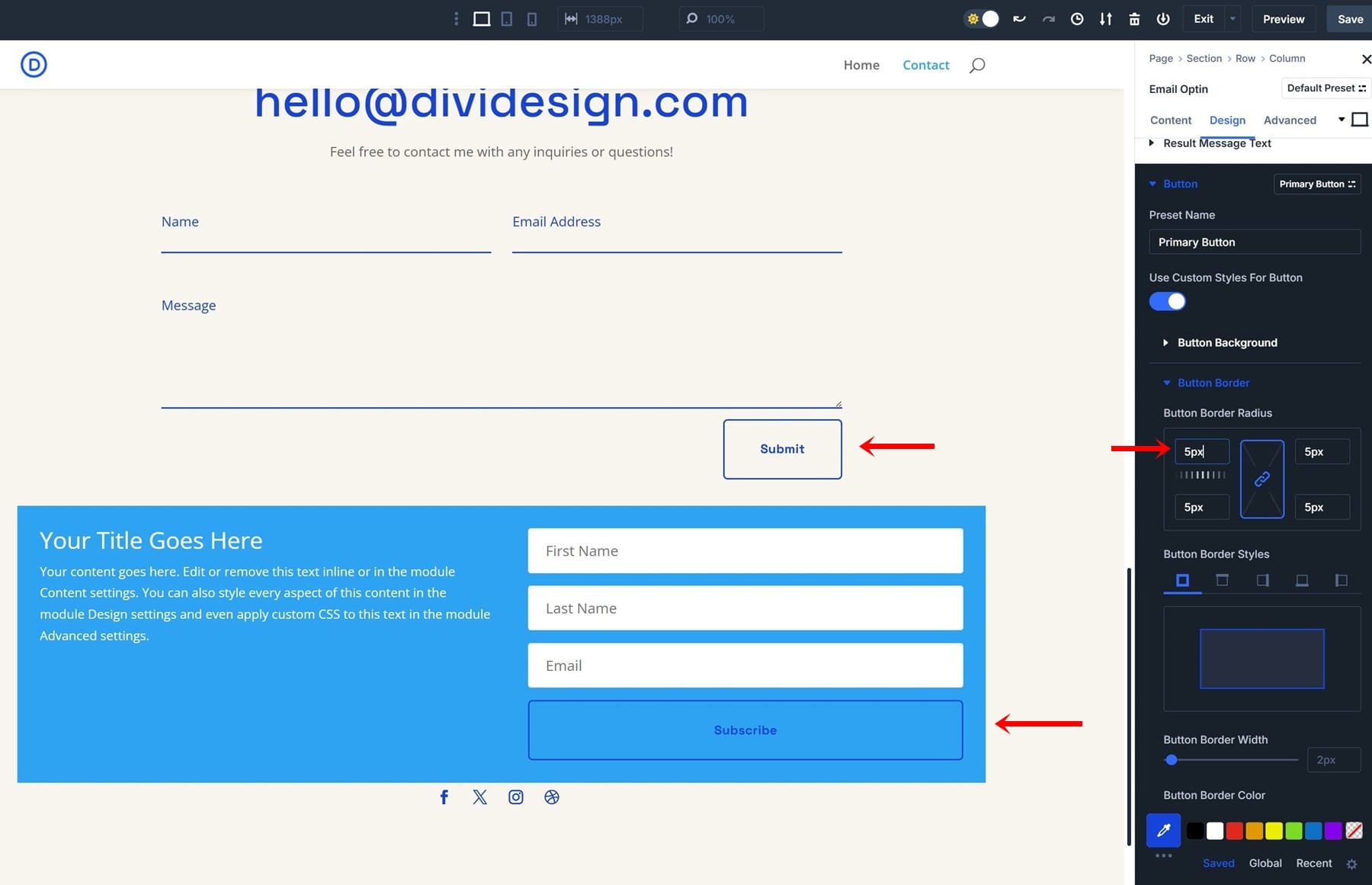Expand the Button Background section

(1226, 343)
